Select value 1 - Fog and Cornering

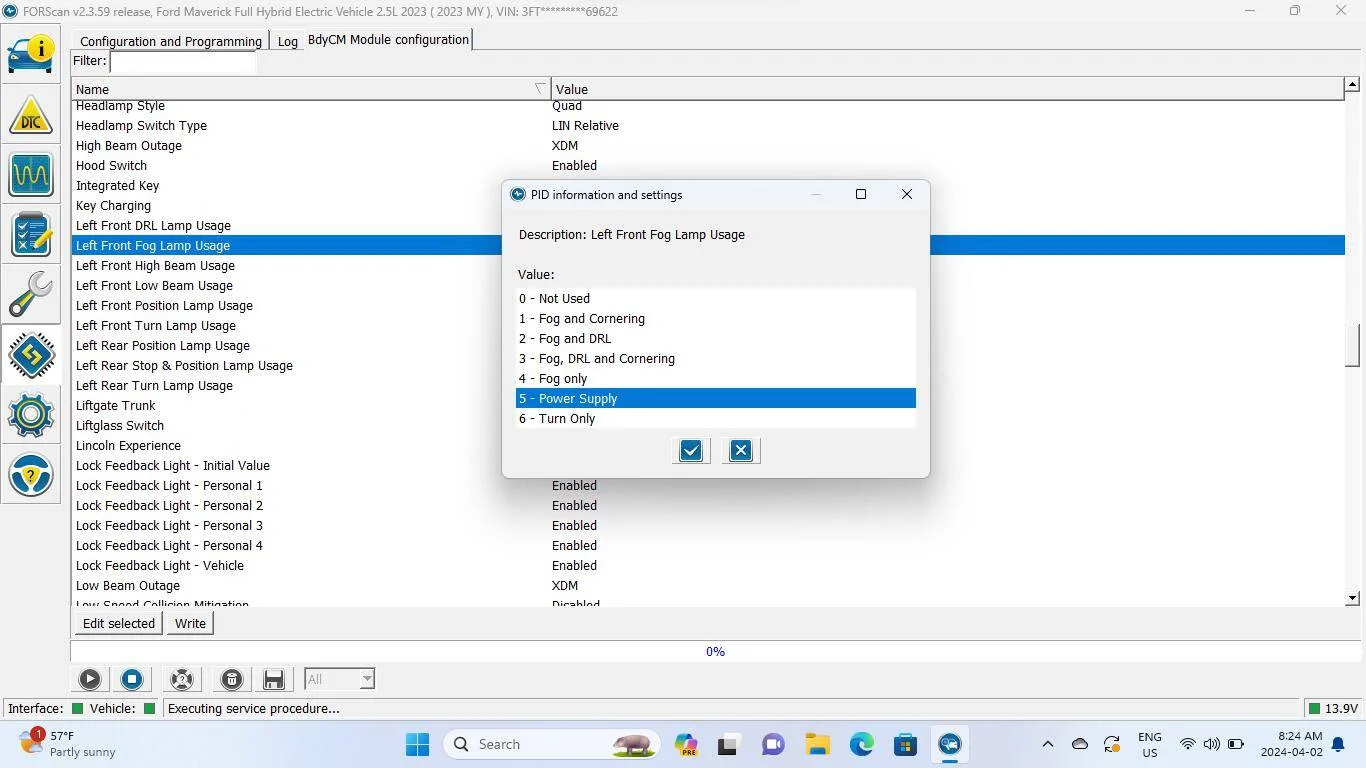point(716,318)
